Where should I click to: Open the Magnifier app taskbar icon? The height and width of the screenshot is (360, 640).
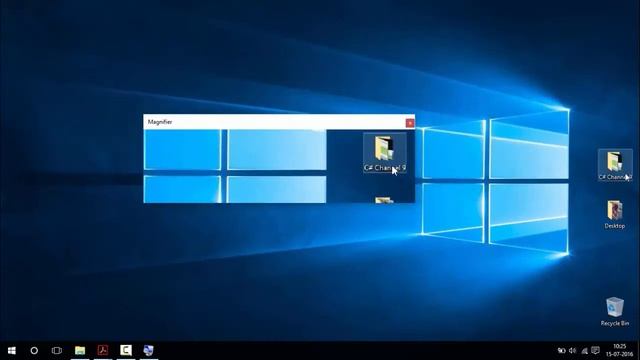[x=149, y=351]
